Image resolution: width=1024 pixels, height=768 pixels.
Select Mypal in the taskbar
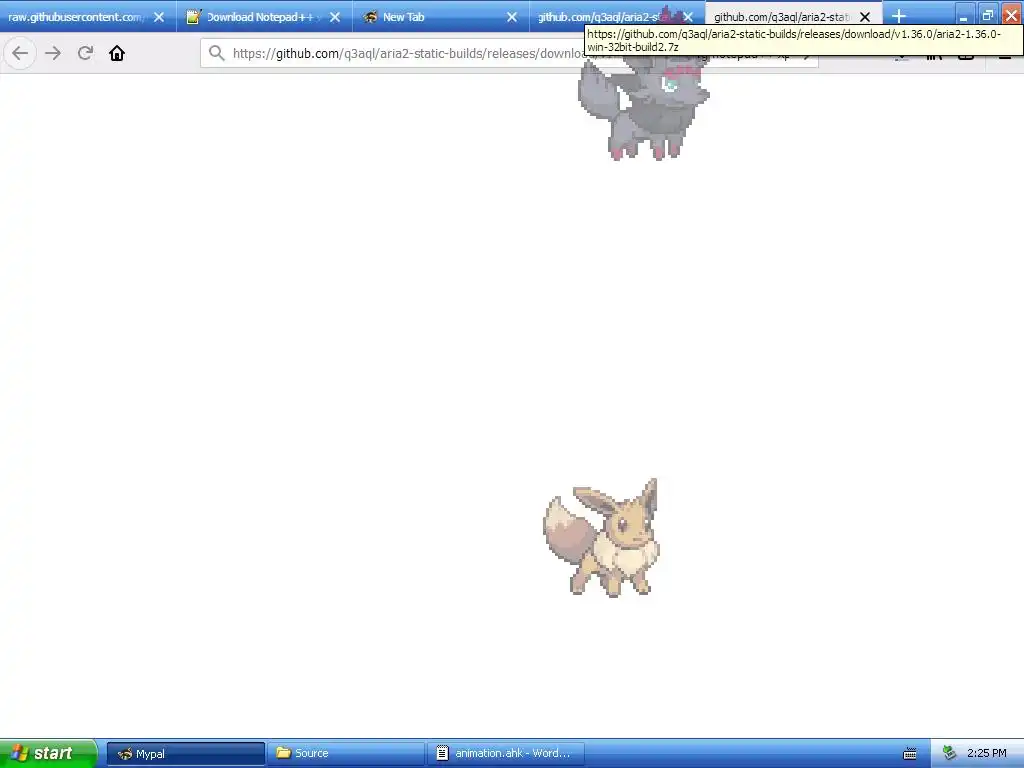(186, 754)
